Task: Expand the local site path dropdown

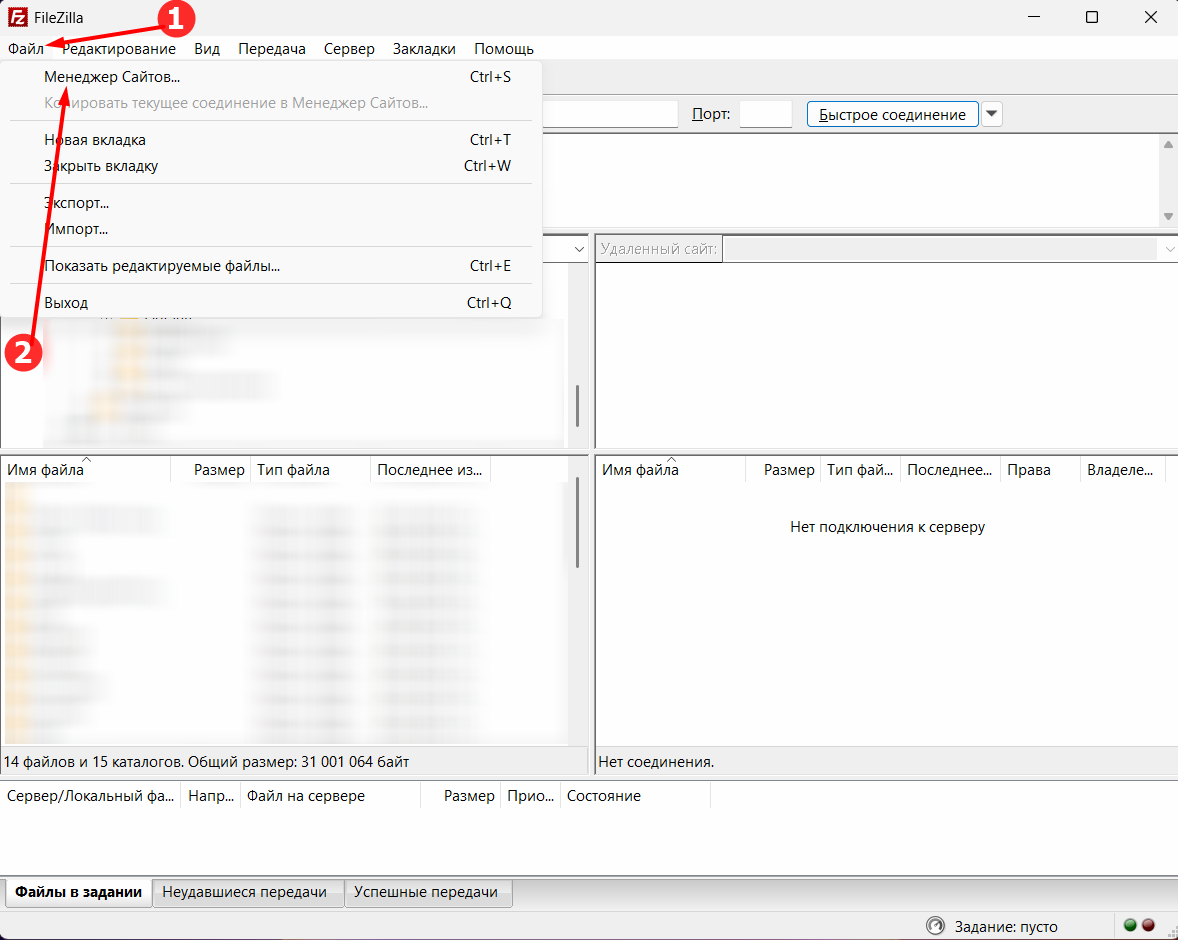Action: (579, 249)
